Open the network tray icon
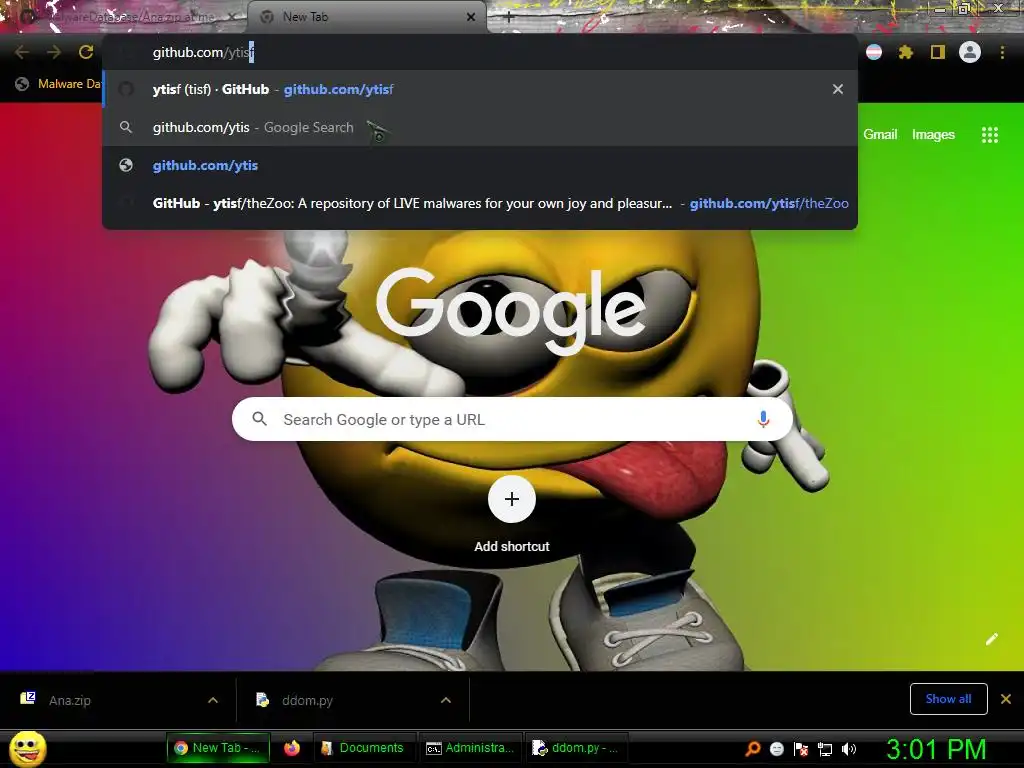The height and width of the screenshot is (768, 1024). 825,749
